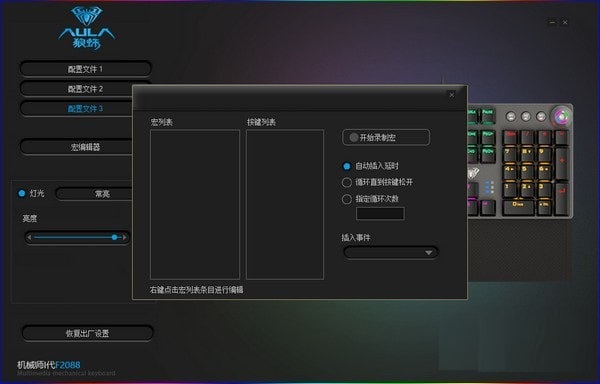This screenshot has width=600, height=384.
Task: Click inside the 宏列表 macro list box
Action: [195, 204]
